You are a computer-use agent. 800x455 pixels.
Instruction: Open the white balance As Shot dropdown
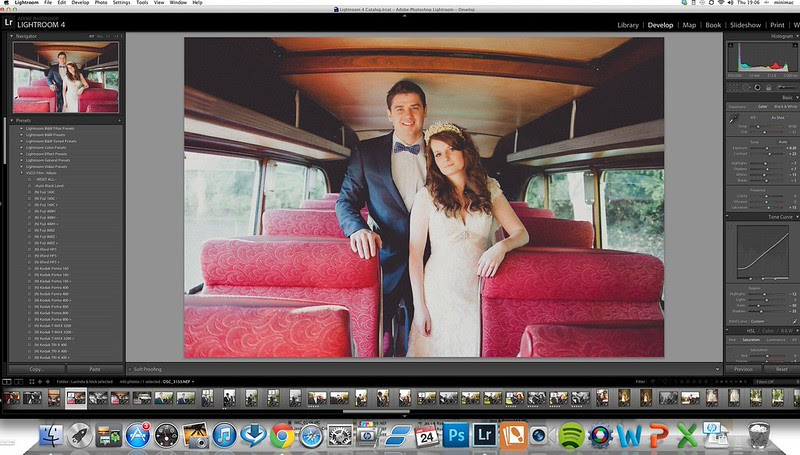click(780, 117)
